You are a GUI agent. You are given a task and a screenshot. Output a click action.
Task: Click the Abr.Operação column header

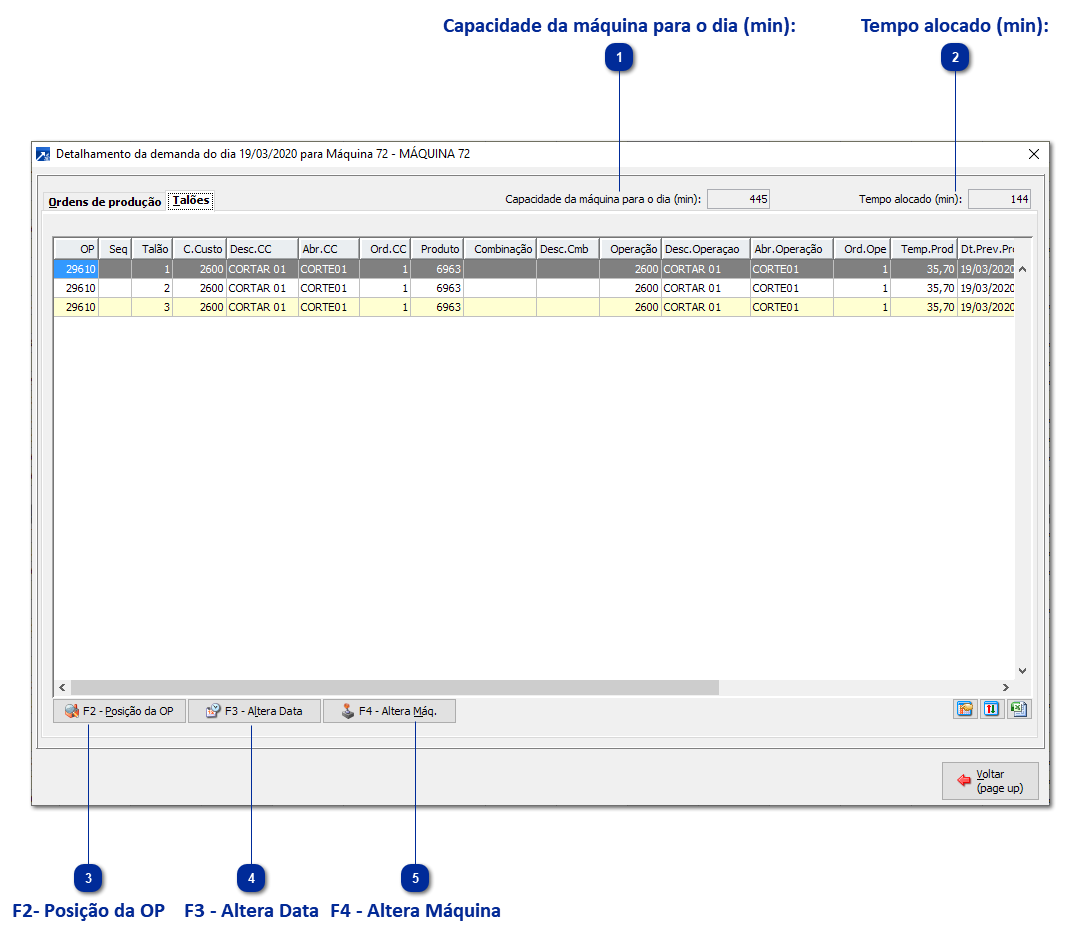(792, 249)
